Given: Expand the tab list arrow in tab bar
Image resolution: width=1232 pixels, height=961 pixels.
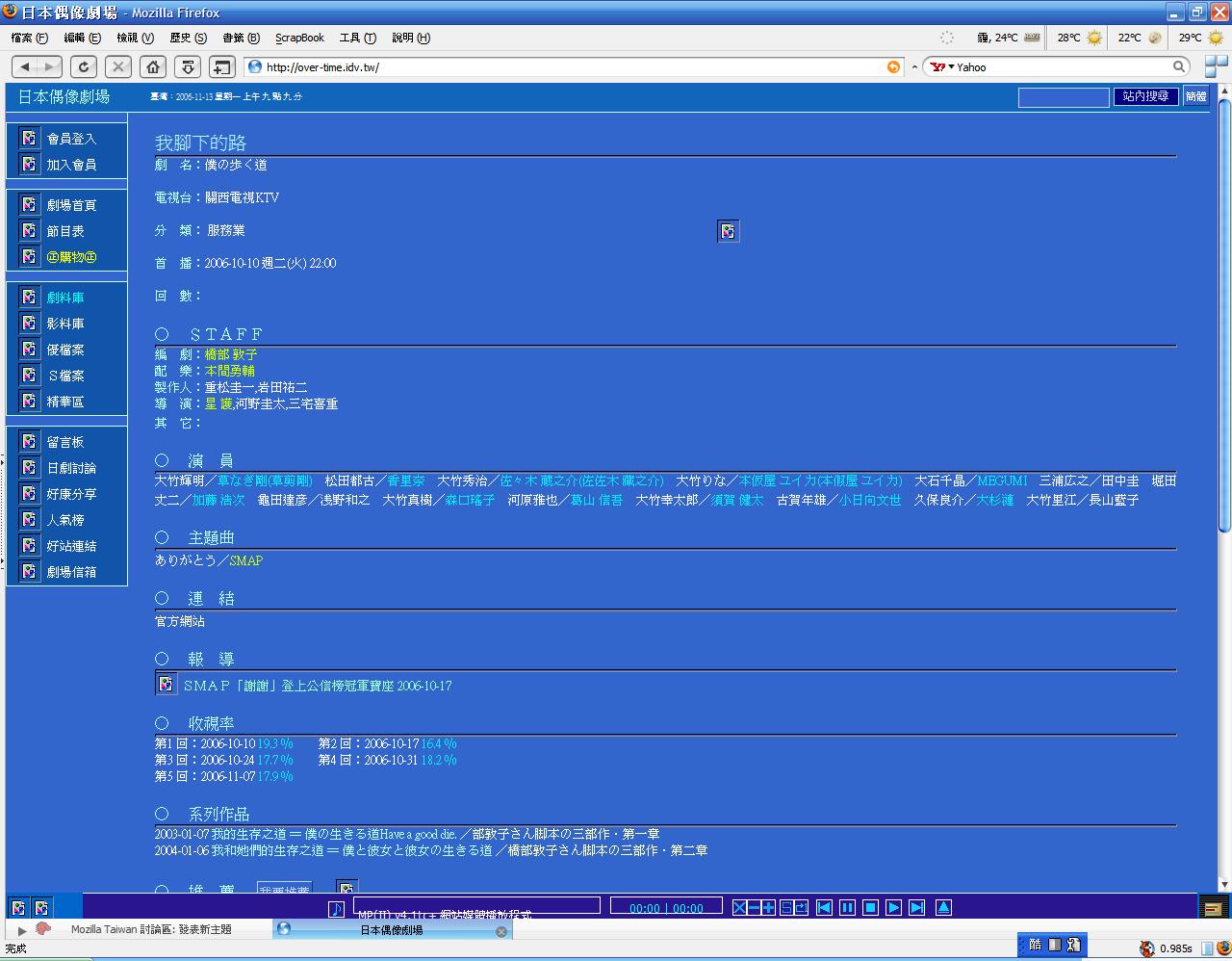Looking at the screenshot, I should tap(21, 930).
